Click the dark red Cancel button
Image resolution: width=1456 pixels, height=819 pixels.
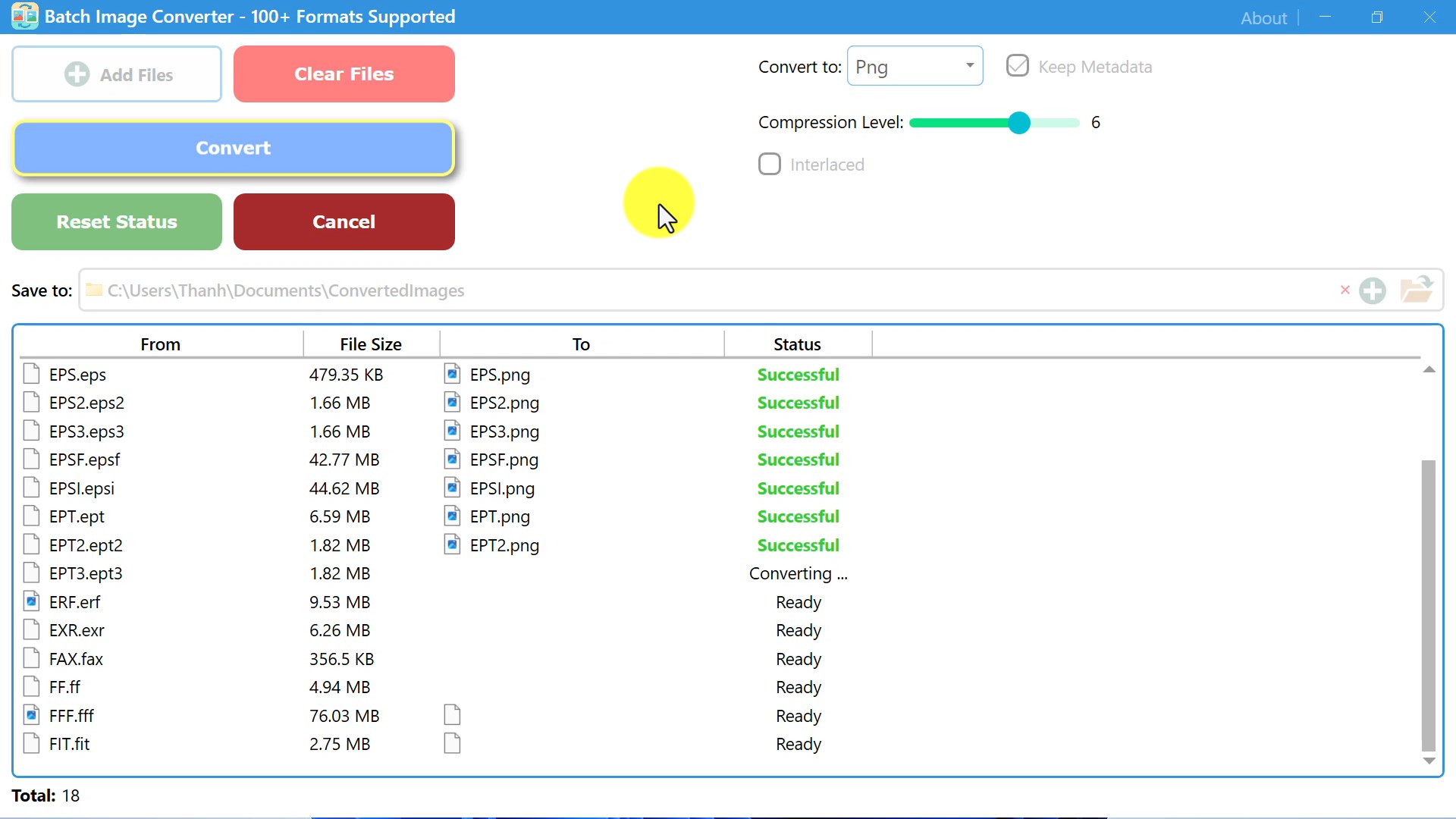point(344,221)
